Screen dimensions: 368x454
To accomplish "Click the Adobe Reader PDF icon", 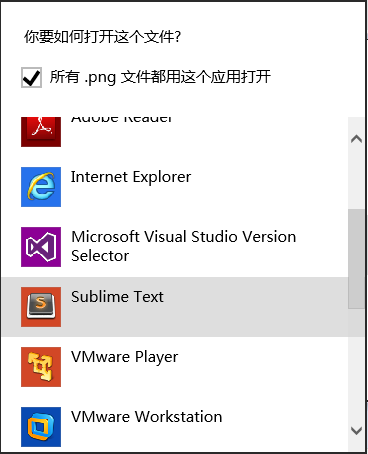I will click(41, 132).
